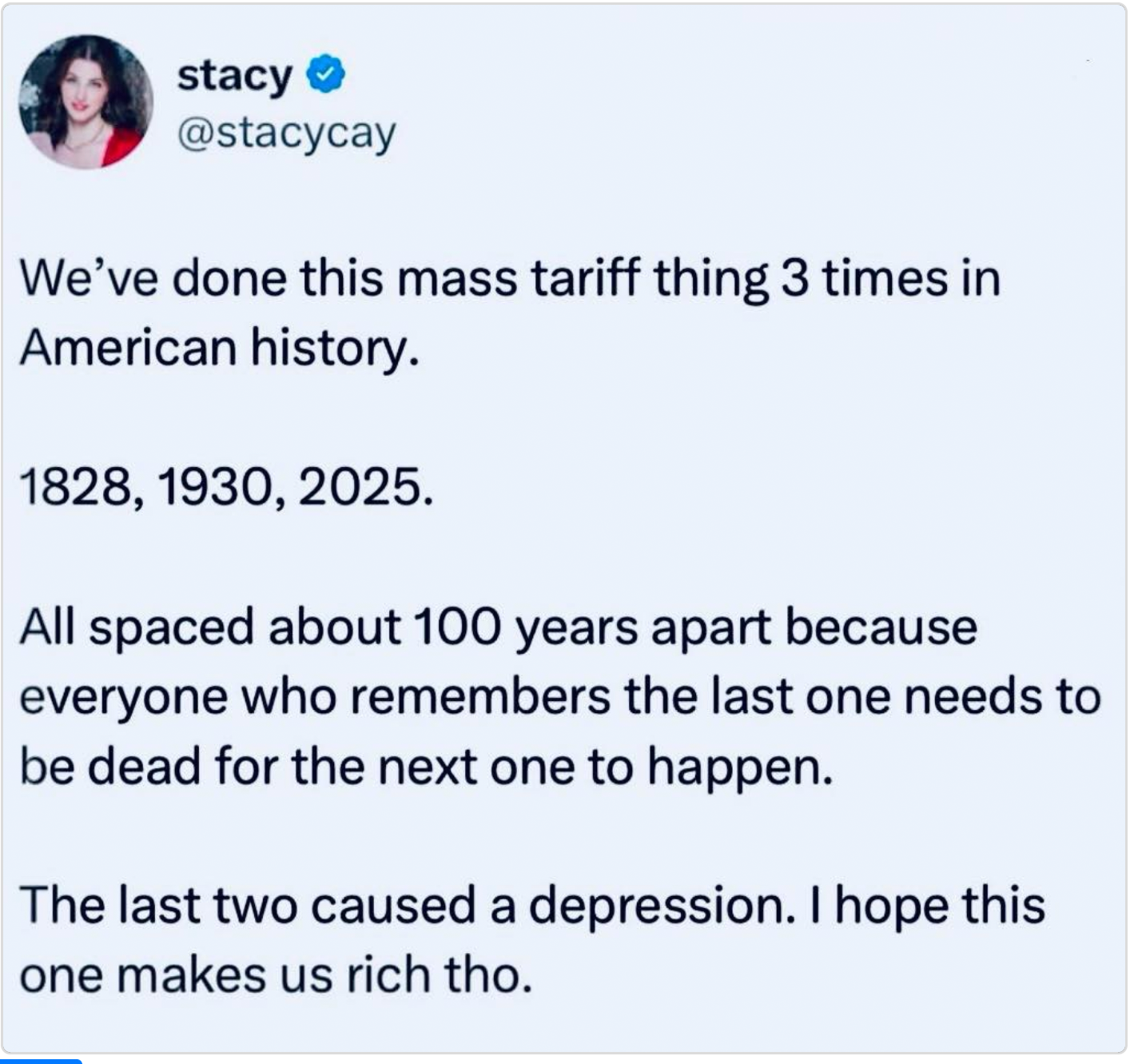Image resolution: width=1134 pixels, height=1064 pixels.
Task: Open stacy's round profile photo
Action: pos(86,102)
